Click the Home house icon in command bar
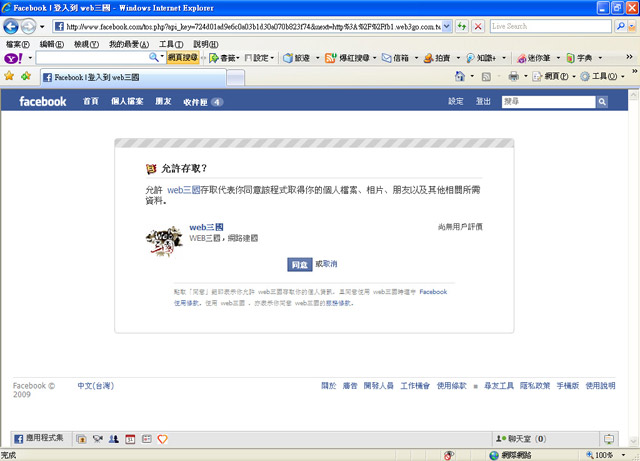The height and width of the screenshot is (461, 640). [x=460, y=76]
